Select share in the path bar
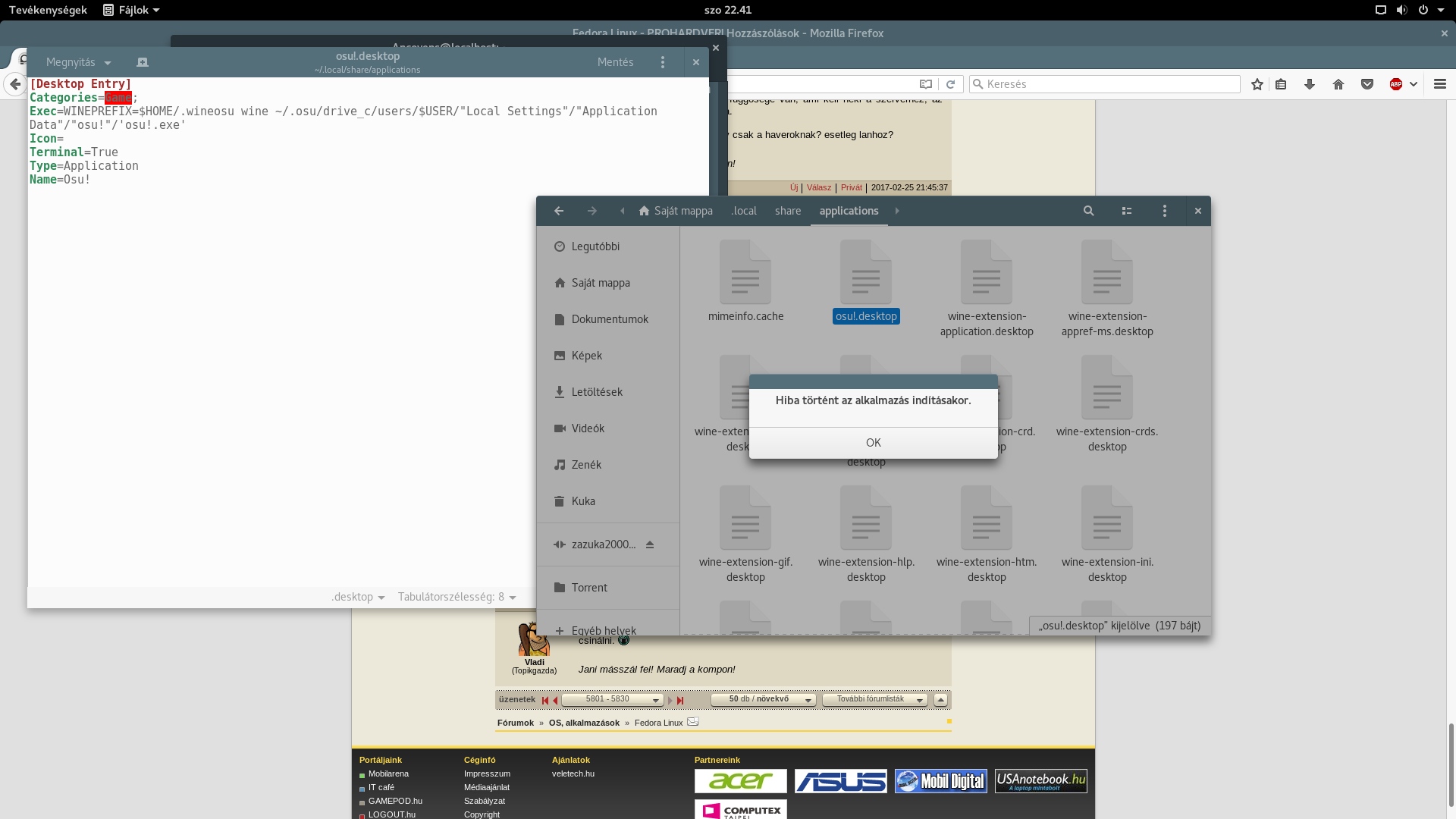 pos(788,211)
